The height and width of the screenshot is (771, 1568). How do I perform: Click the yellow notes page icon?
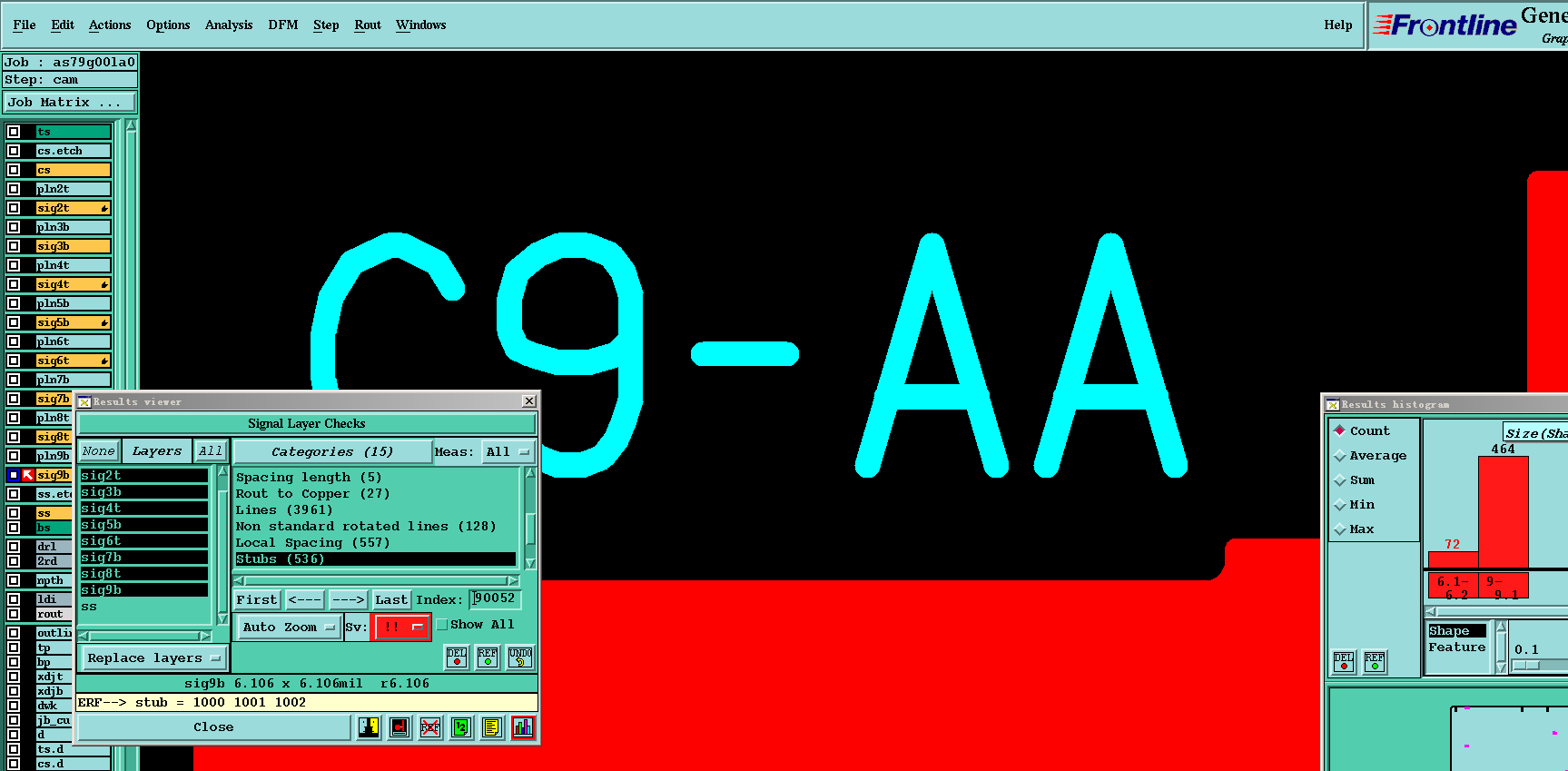click(x=492, y=727)
